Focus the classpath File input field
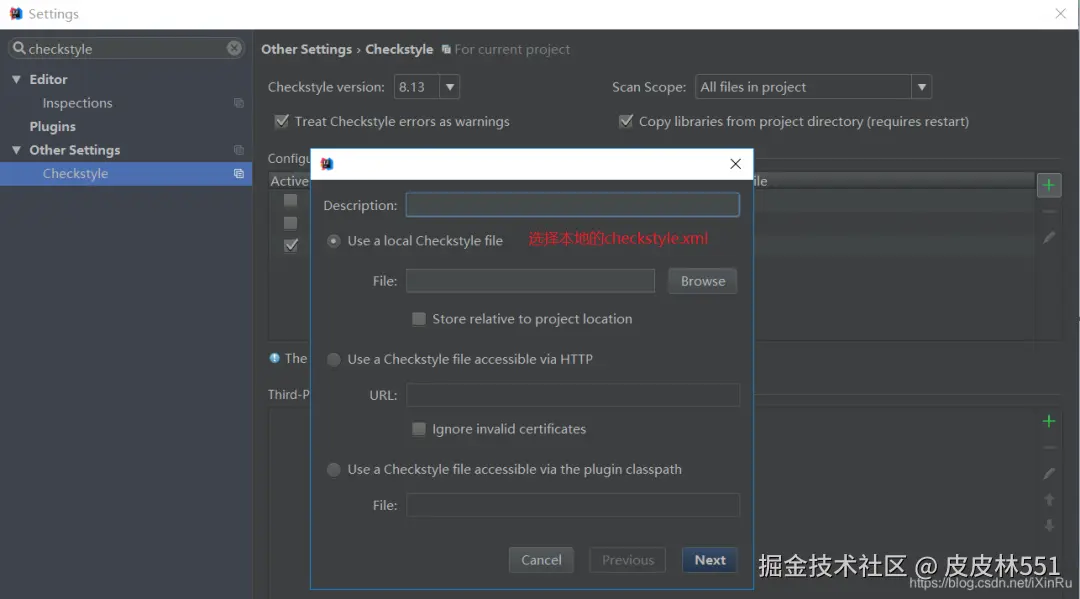 (x=573, y=505)
